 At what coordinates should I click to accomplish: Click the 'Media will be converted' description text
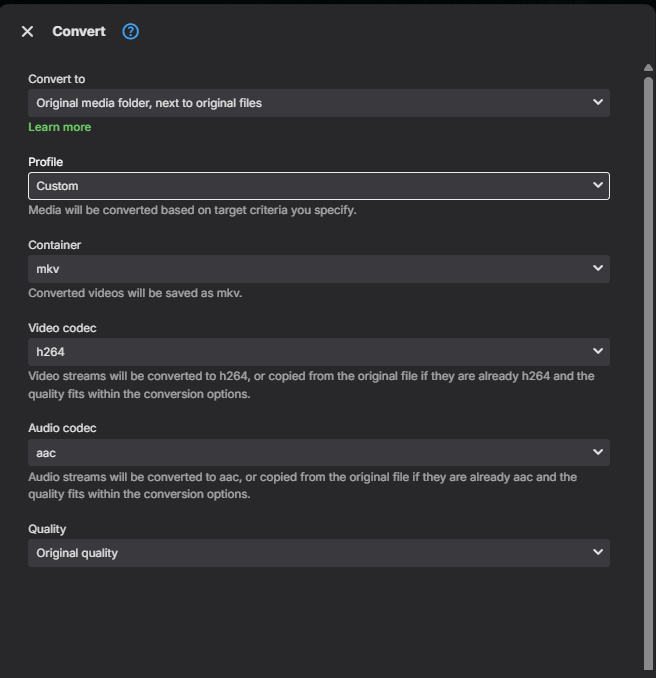192,210
